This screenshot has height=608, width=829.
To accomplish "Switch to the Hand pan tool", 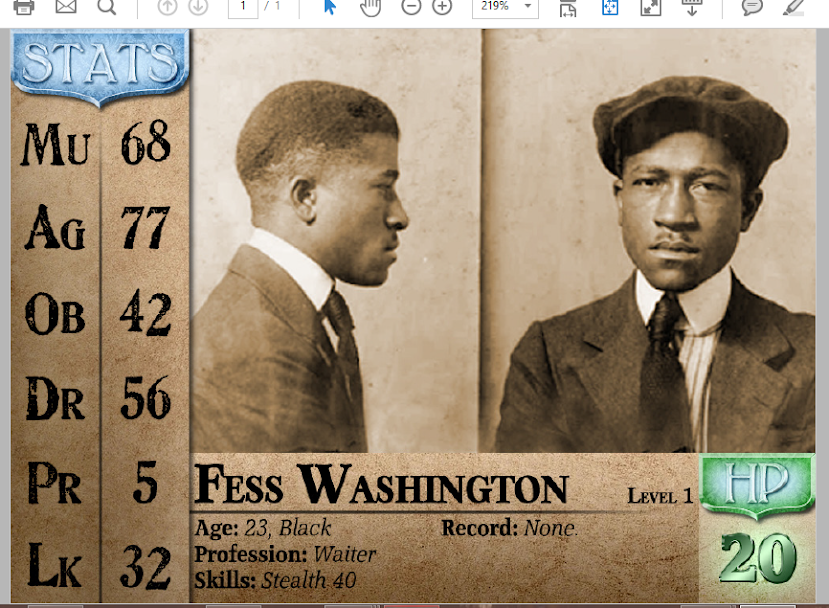I will pyautogui.click(x=370, y=7).
